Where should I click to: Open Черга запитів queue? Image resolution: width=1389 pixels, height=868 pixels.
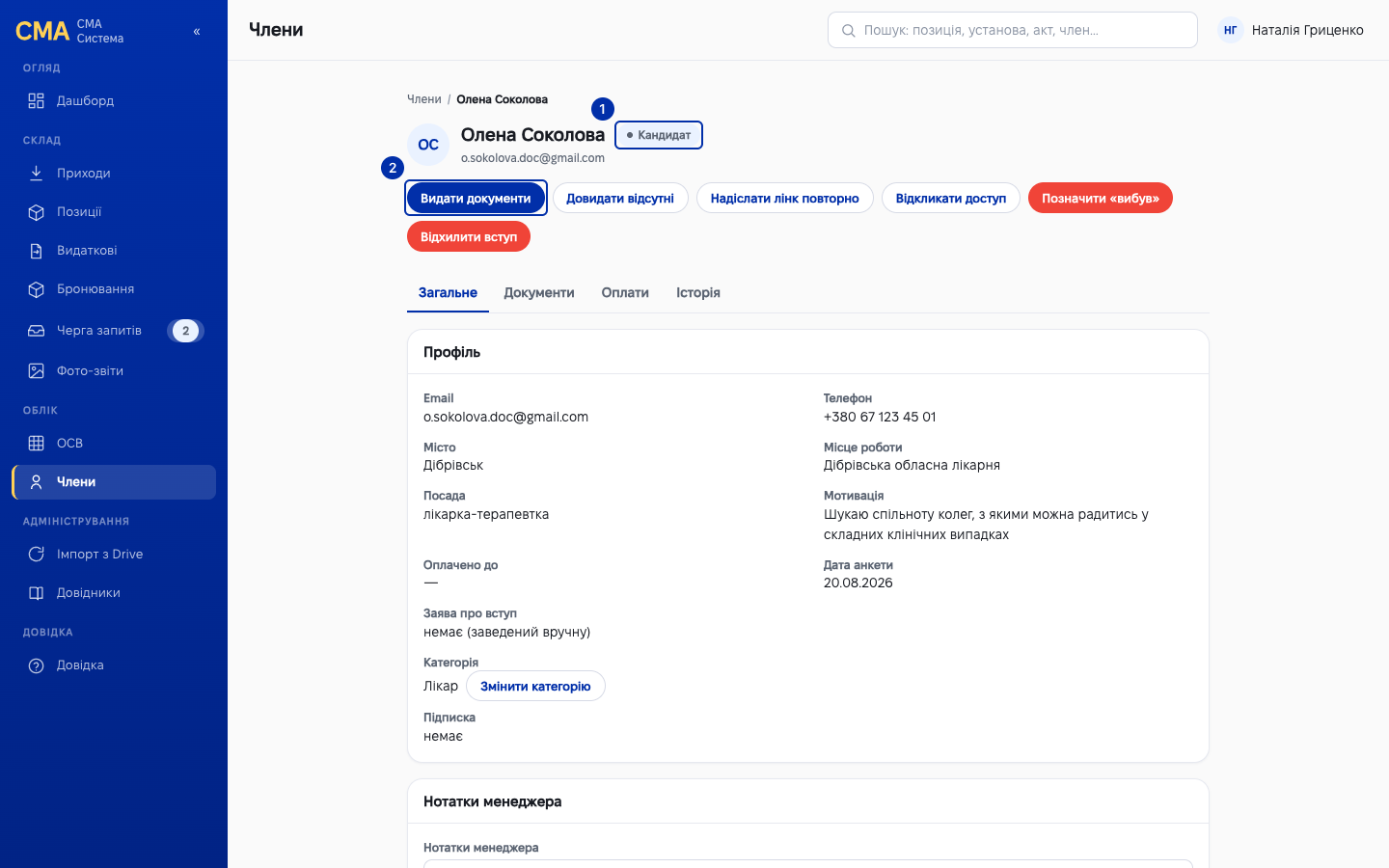pos(114,331)
